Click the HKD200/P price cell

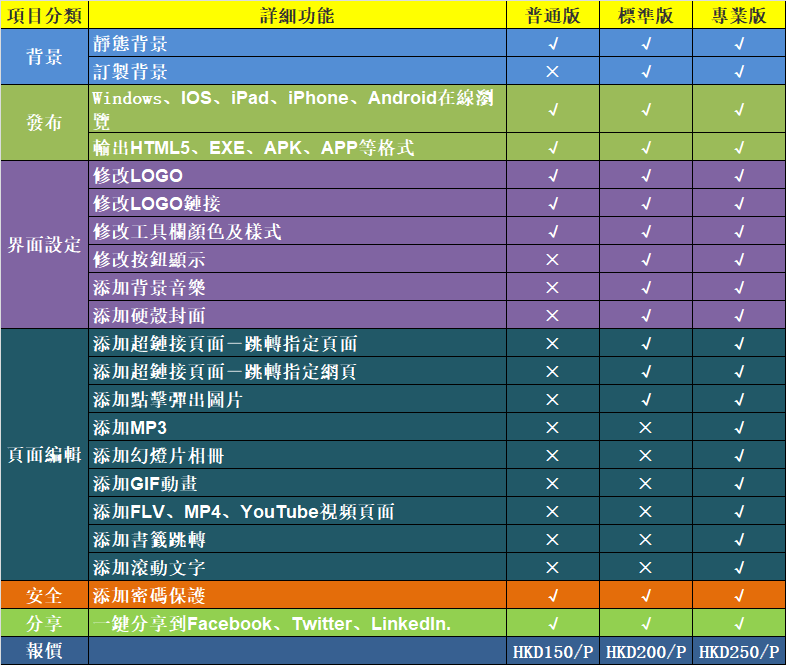coord(646,652)
